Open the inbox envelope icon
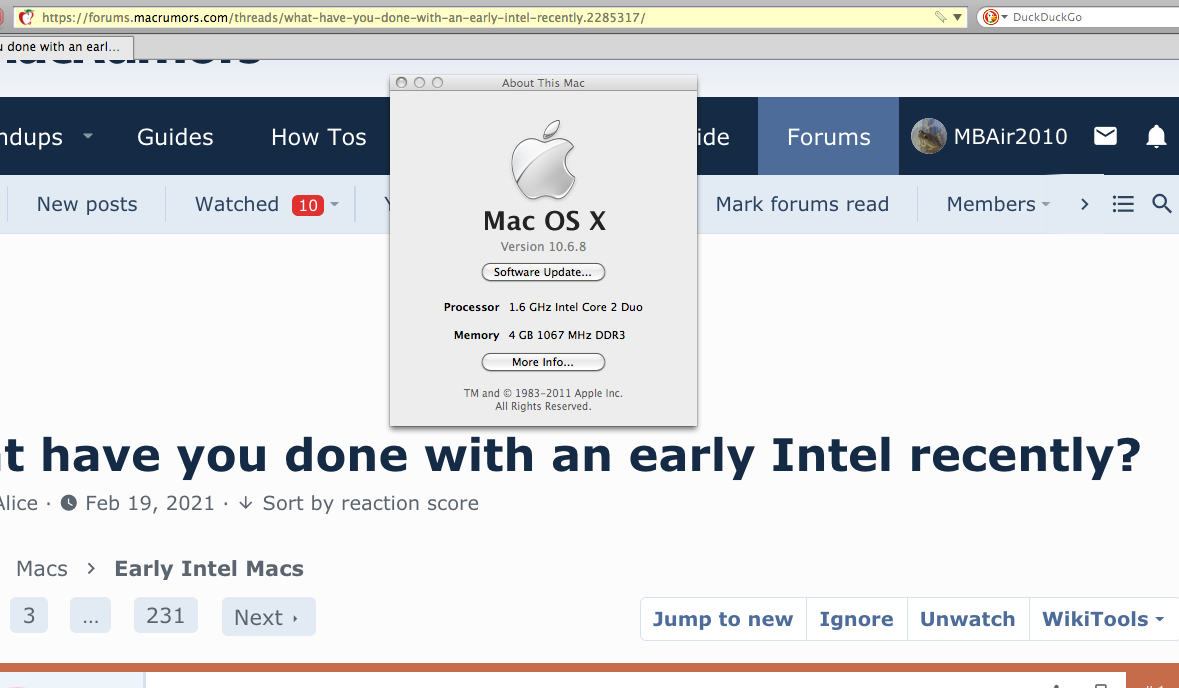Screen dimensions: 1179x688 pos(1105,136)
